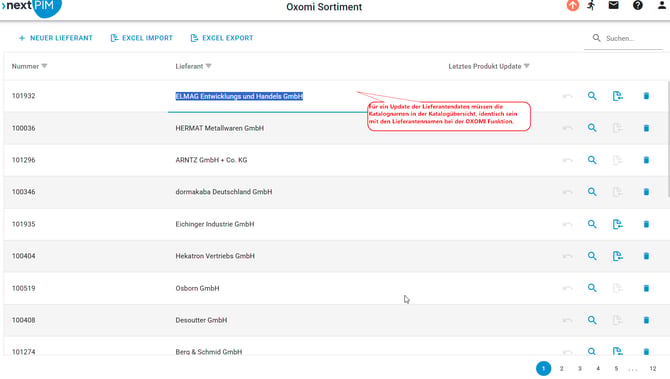Viewport: 670px width, 379px height.
Task: Go to pagination page 1
Action: pos(544,368)
